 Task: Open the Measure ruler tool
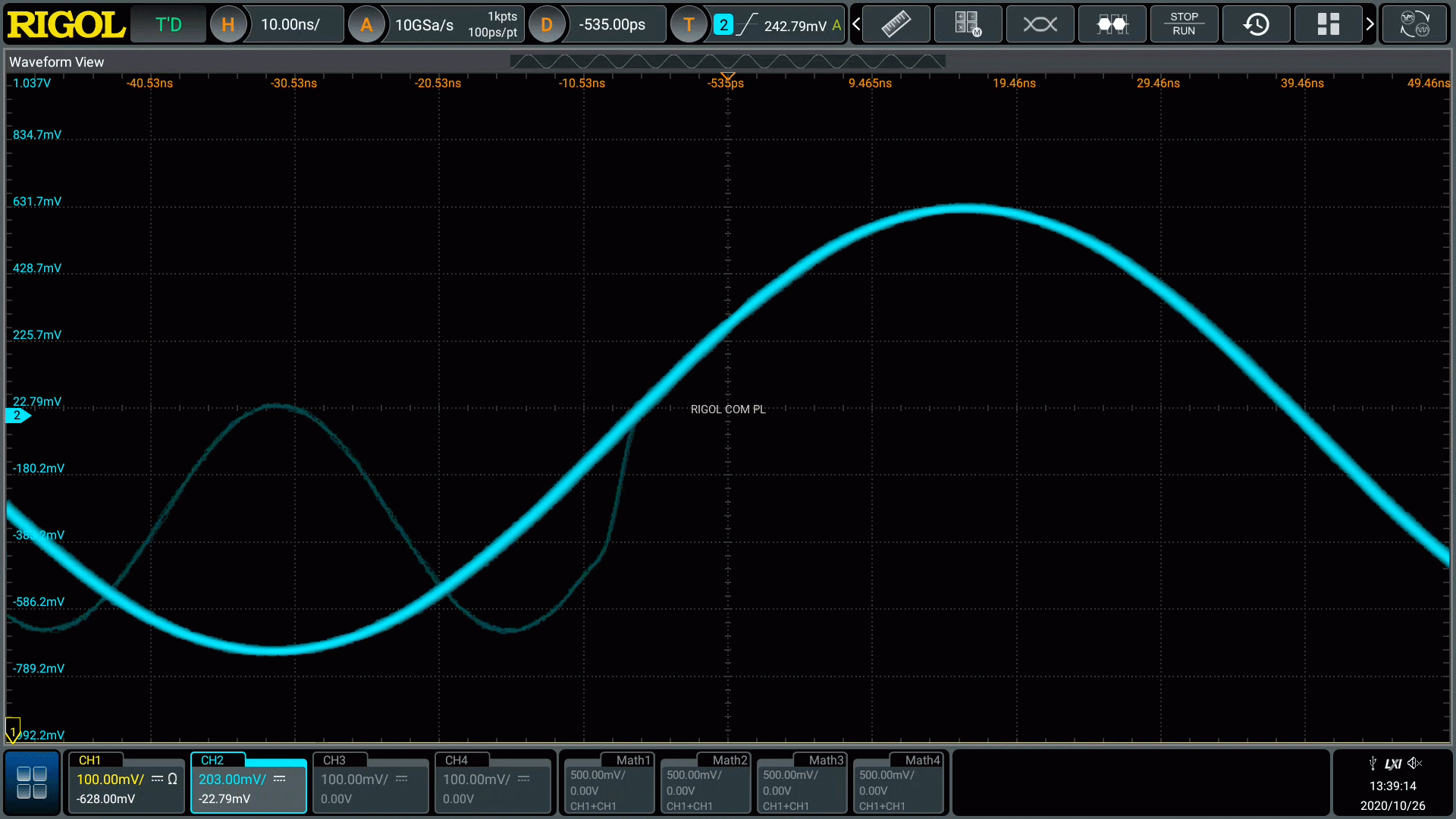click(x=896, y=24)
